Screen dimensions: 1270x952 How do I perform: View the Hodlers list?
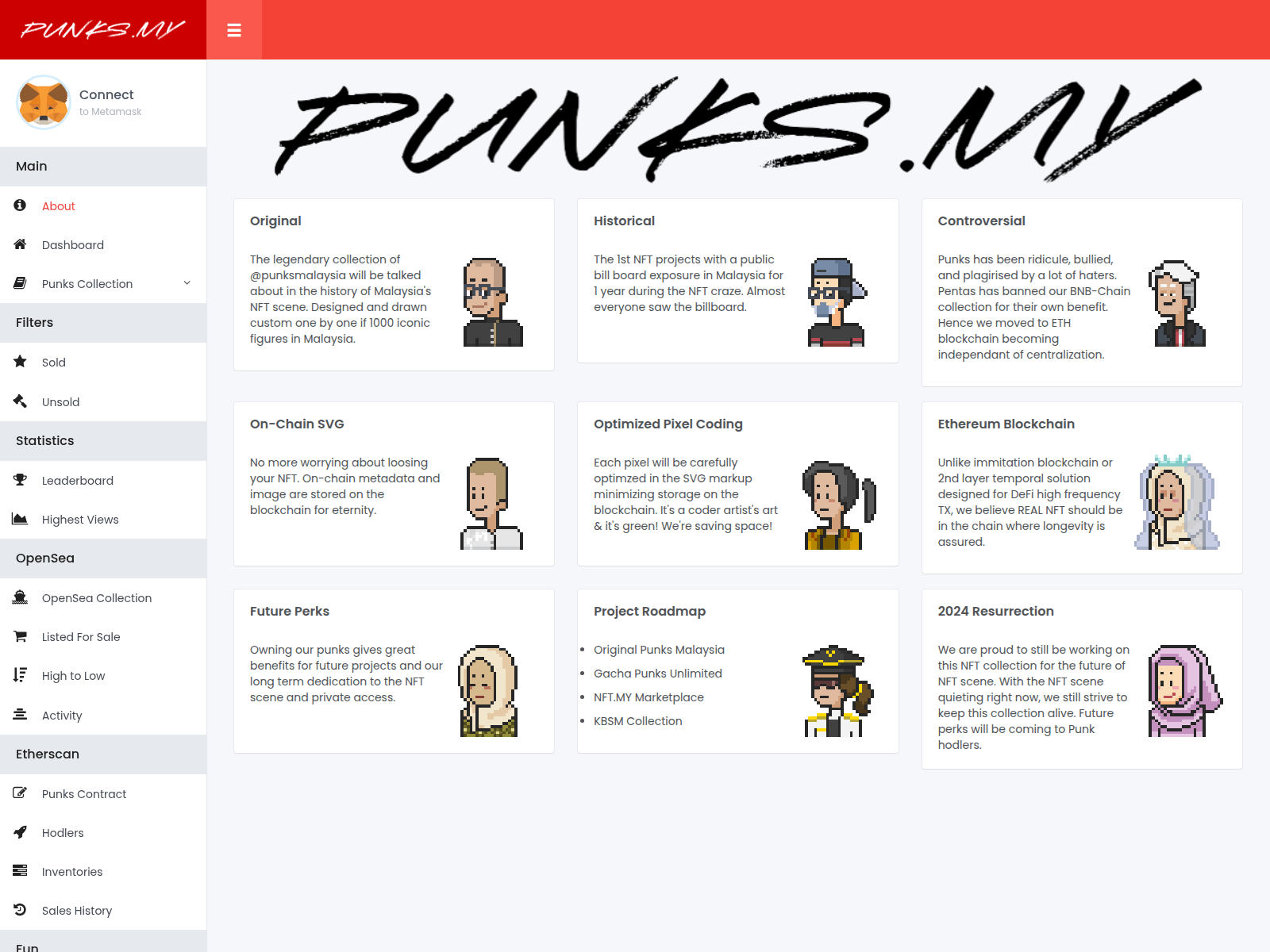[x=103, y=833]
